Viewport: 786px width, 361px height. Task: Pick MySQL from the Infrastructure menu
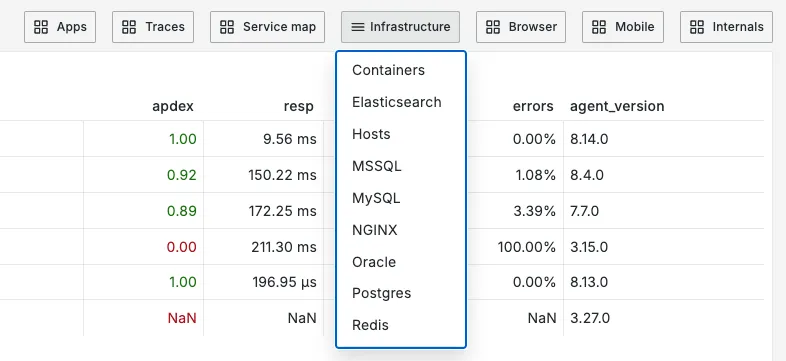click(401, 198)
